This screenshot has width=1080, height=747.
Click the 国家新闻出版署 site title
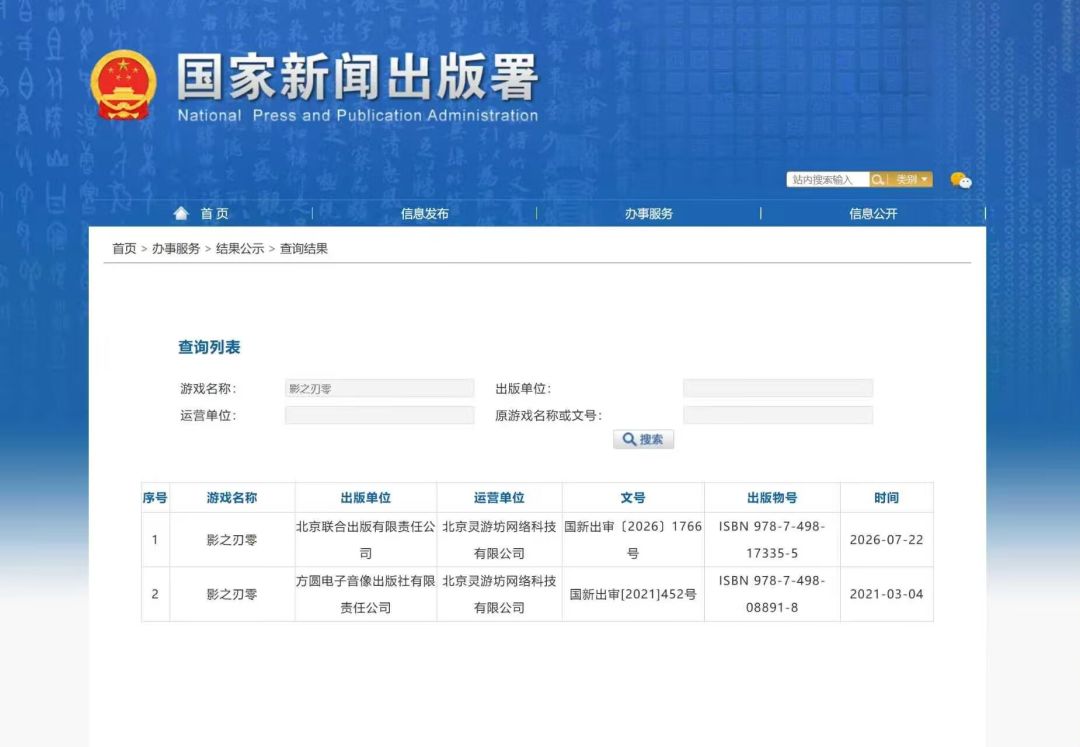click(357, 76)
